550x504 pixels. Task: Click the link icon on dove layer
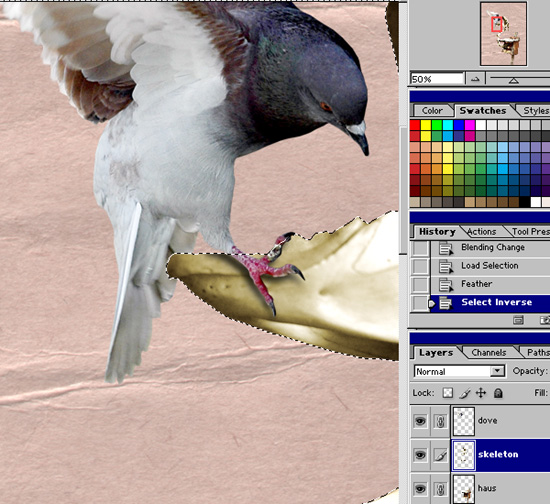[x=440, y=421]
